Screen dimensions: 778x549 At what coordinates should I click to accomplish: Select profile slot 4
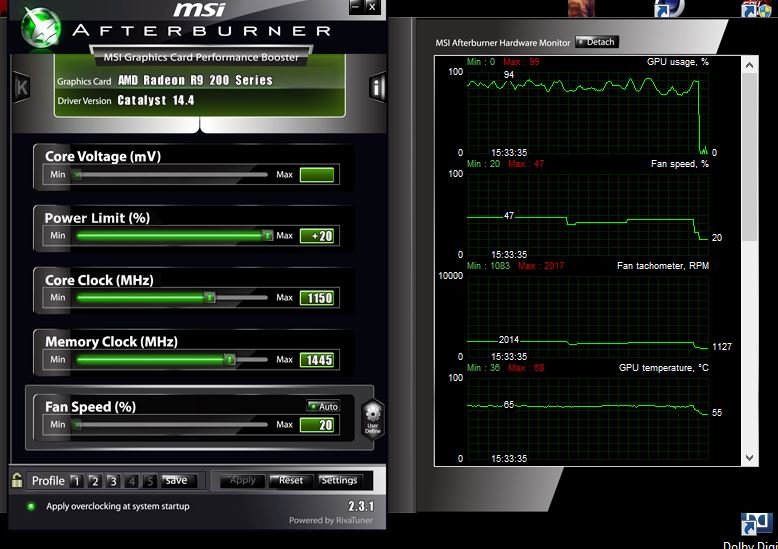131,480
